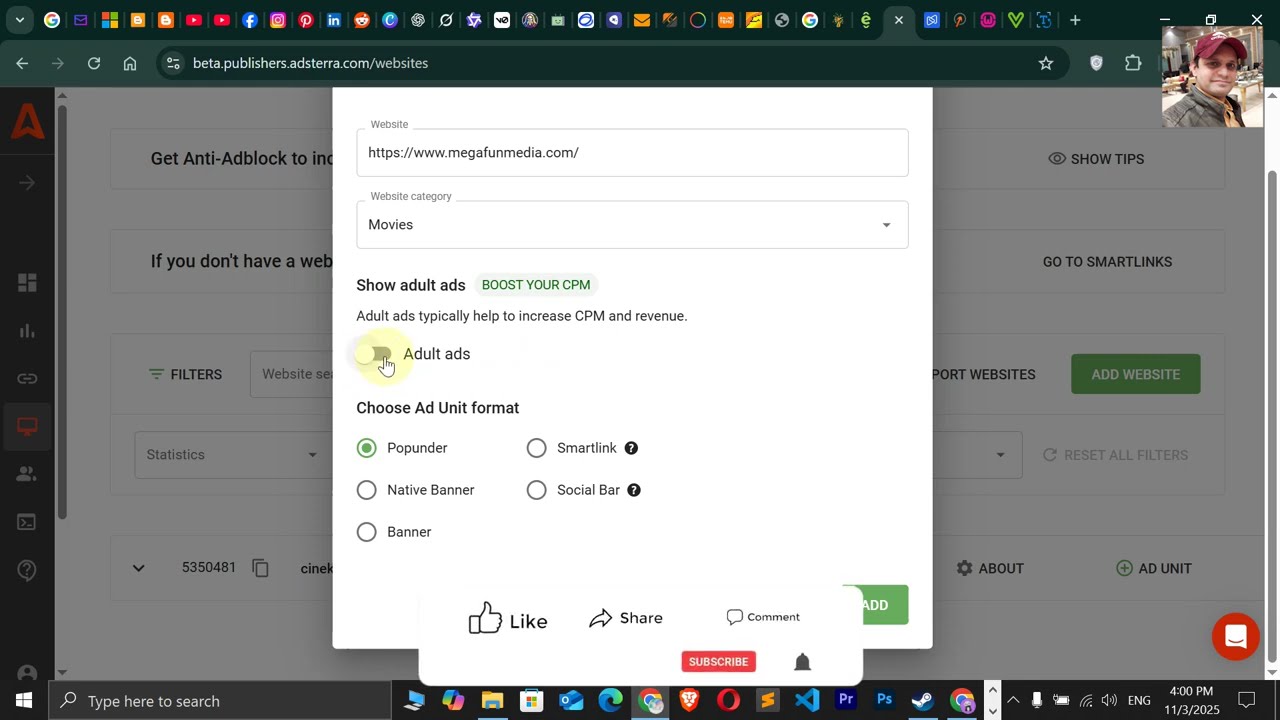The width and height of the screenshot is (1280, 720).
Task: Select the Social Bar ad unit format
Action: click(x=537, y=490)
